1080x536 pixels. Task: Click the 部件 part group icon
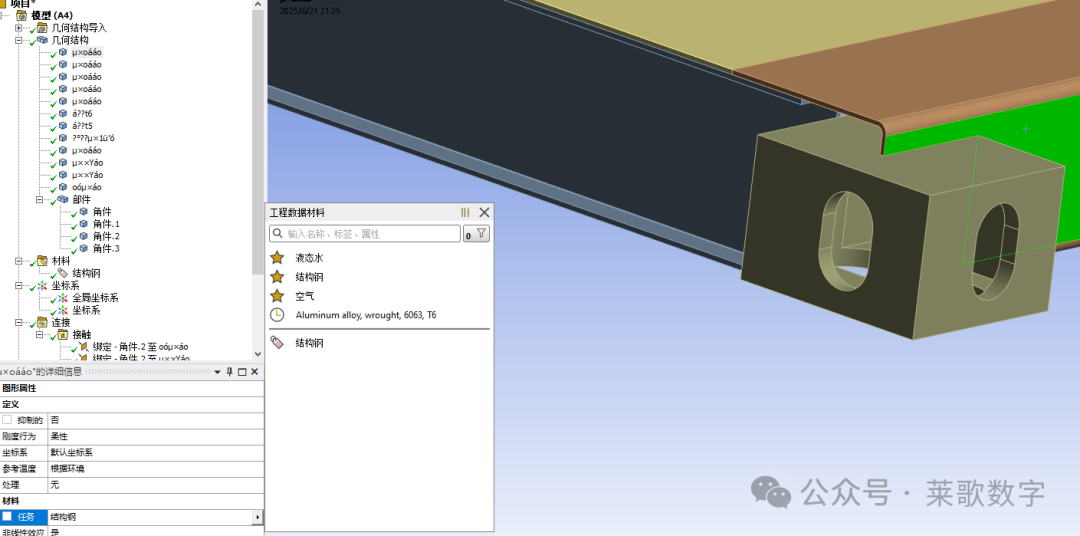pyautogui.click(x=63, y=199)
